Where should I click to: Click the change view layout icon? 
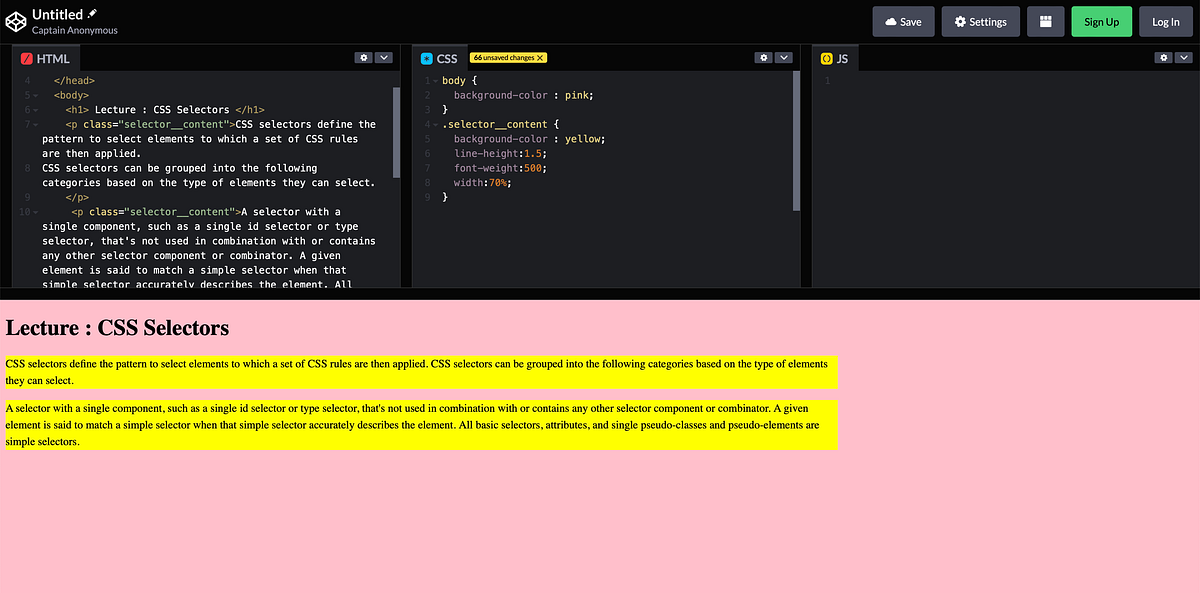point(1045,20)
